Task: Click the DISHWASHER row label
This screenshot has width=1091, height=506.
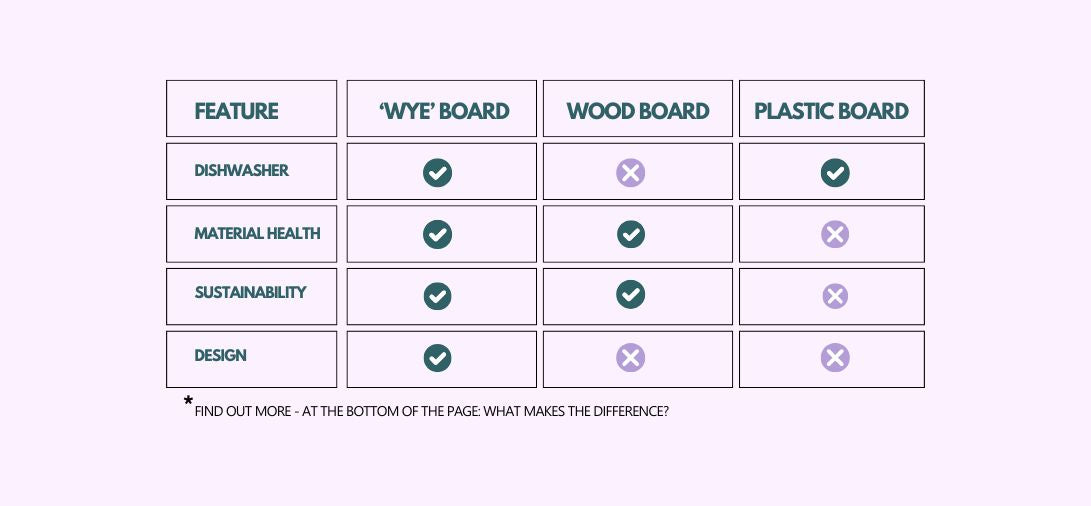Action: [x=241, y=171]
